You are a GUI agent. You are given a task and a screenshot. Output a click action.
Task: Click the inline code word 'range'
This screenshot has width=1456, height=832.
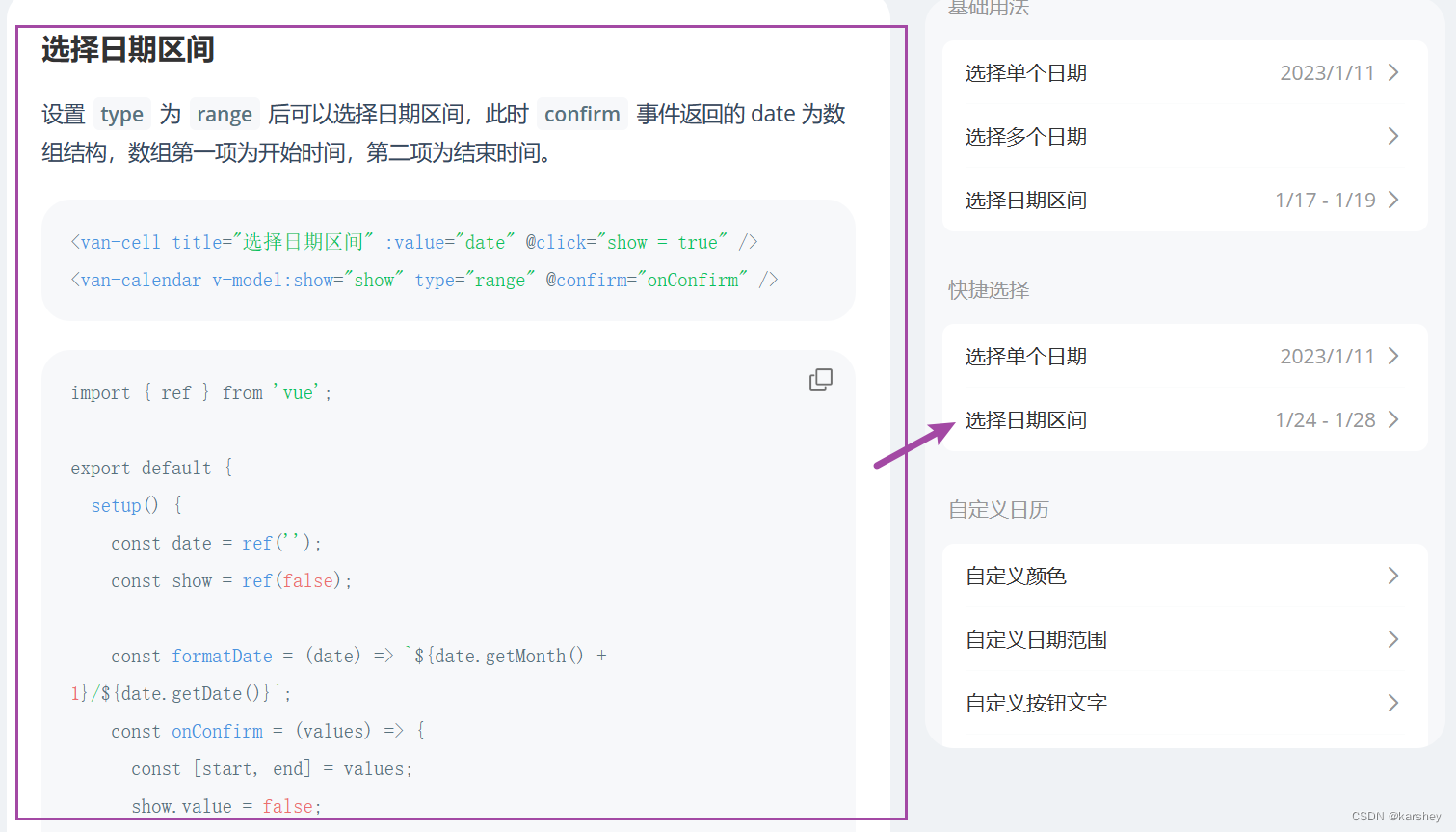225,115
